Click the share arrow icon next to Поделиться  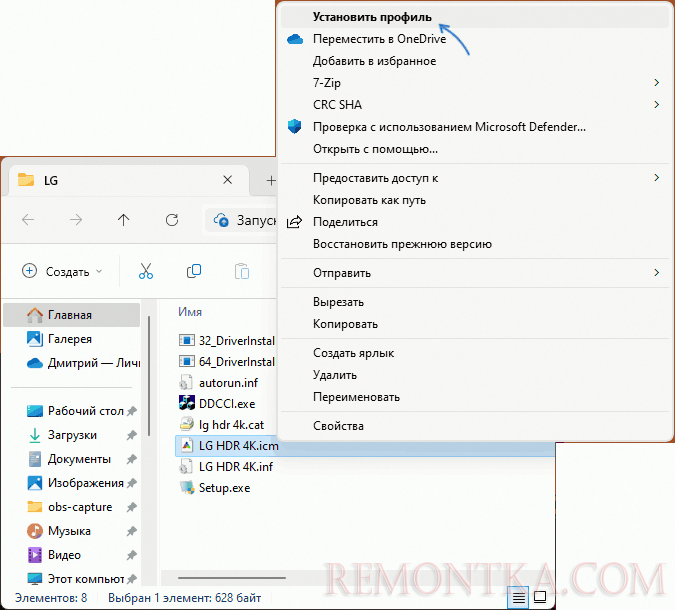click(294, 222)
